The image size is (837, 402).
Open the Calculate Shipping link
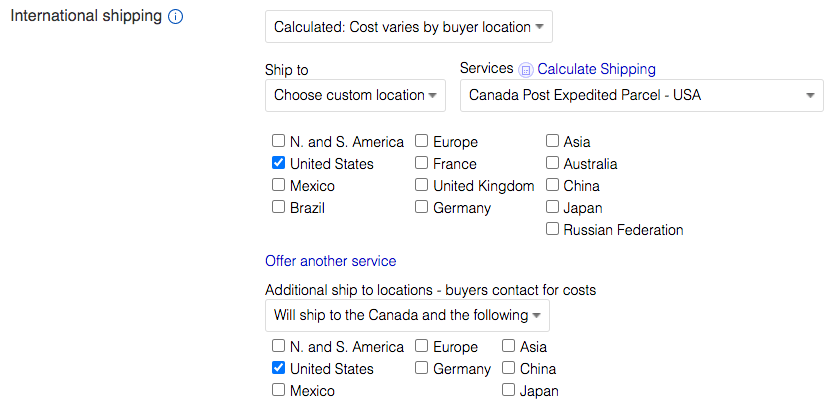[x=596, y=69]
